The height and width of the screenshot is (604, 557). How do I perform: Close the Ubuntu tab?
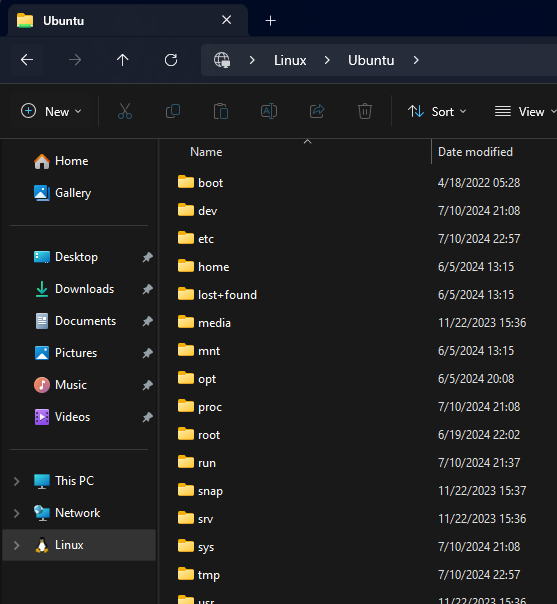click(x=226, y=20)
